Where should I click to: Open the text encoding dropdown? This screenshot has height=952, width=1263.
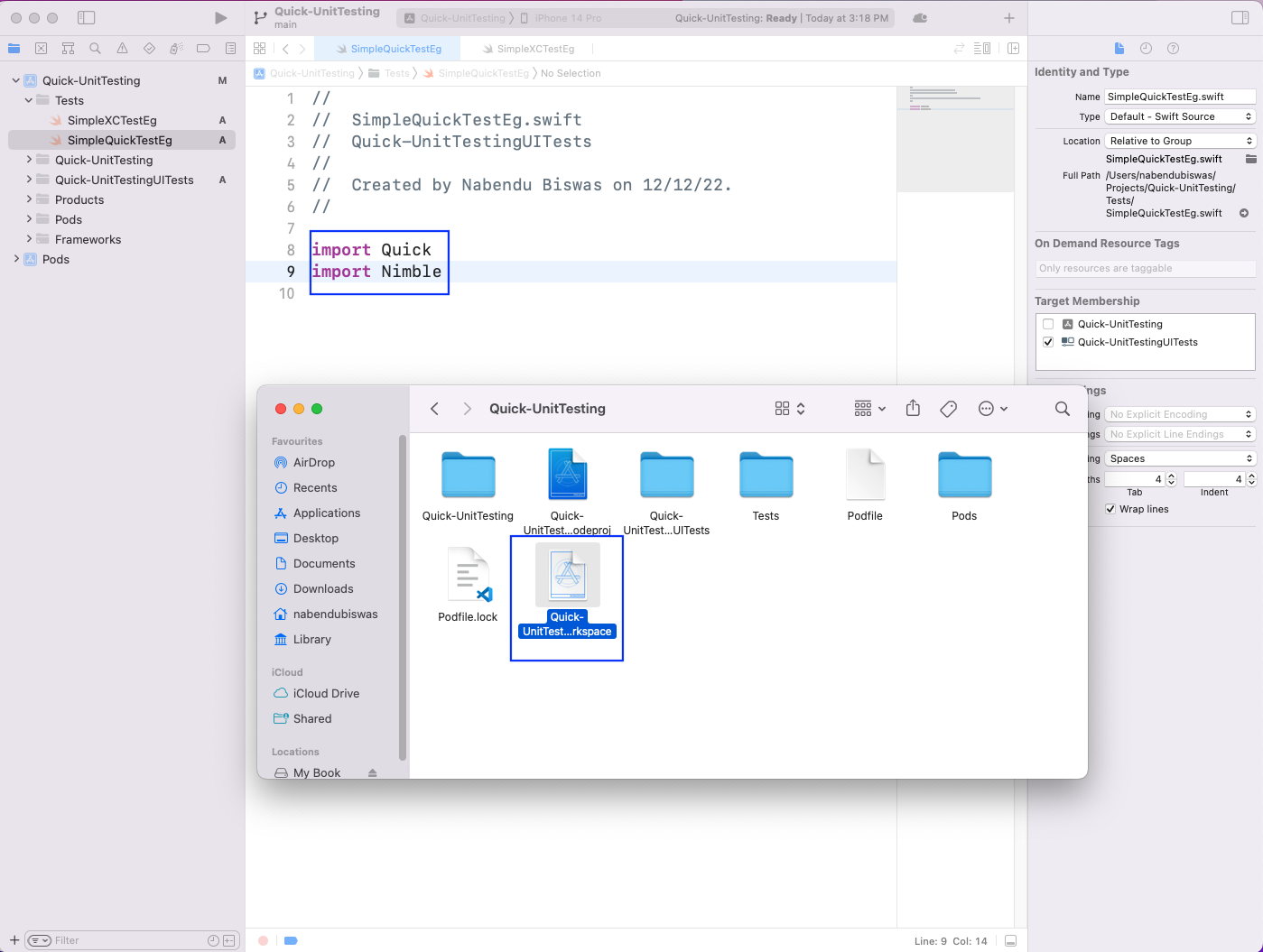point(1180,414)
